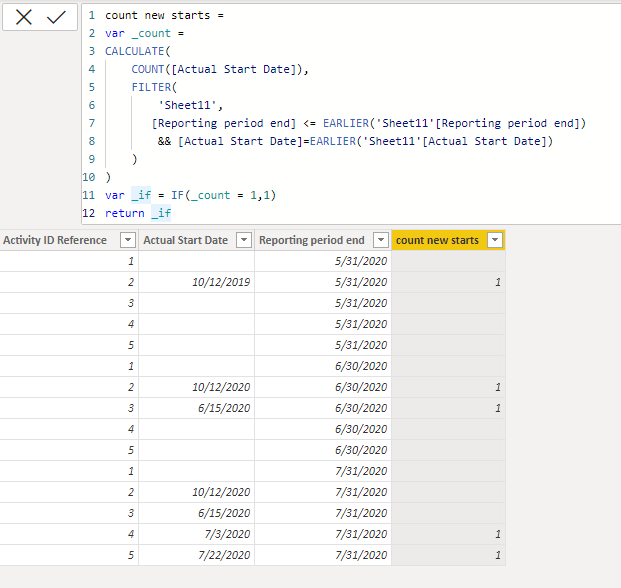Click the 'return _if' line
This screenshot has height=588, width=621.
pyautogui.click(x=138, y=213)
